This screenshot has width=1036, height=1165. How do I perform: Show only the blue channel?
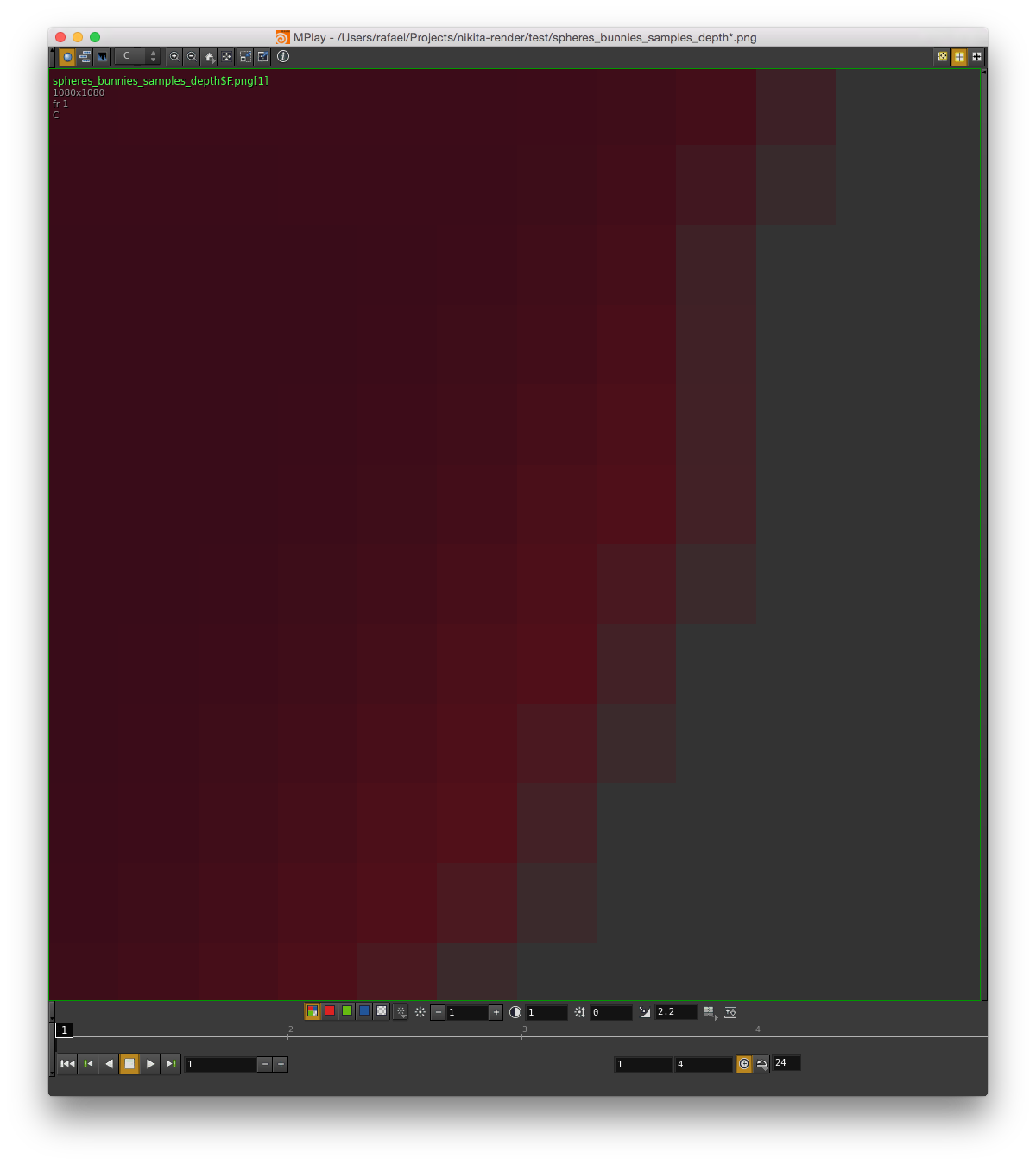(364, 1011)
